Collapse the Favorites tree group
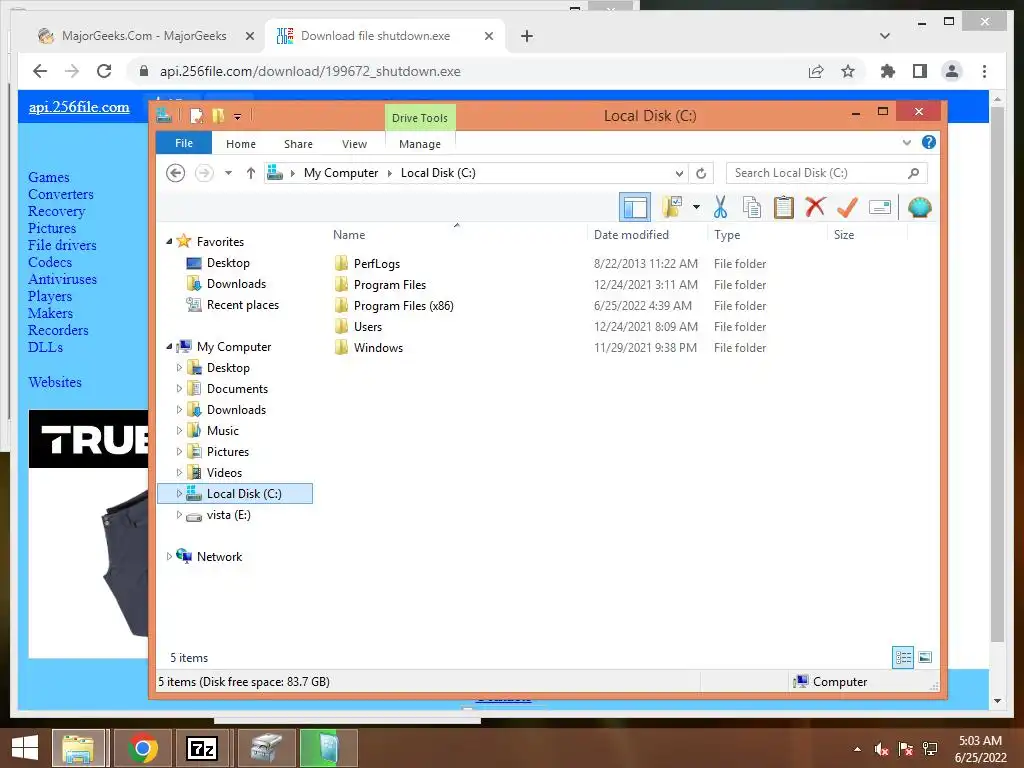Viewport: 1024px width, 768px height. [x=169, y=242]
